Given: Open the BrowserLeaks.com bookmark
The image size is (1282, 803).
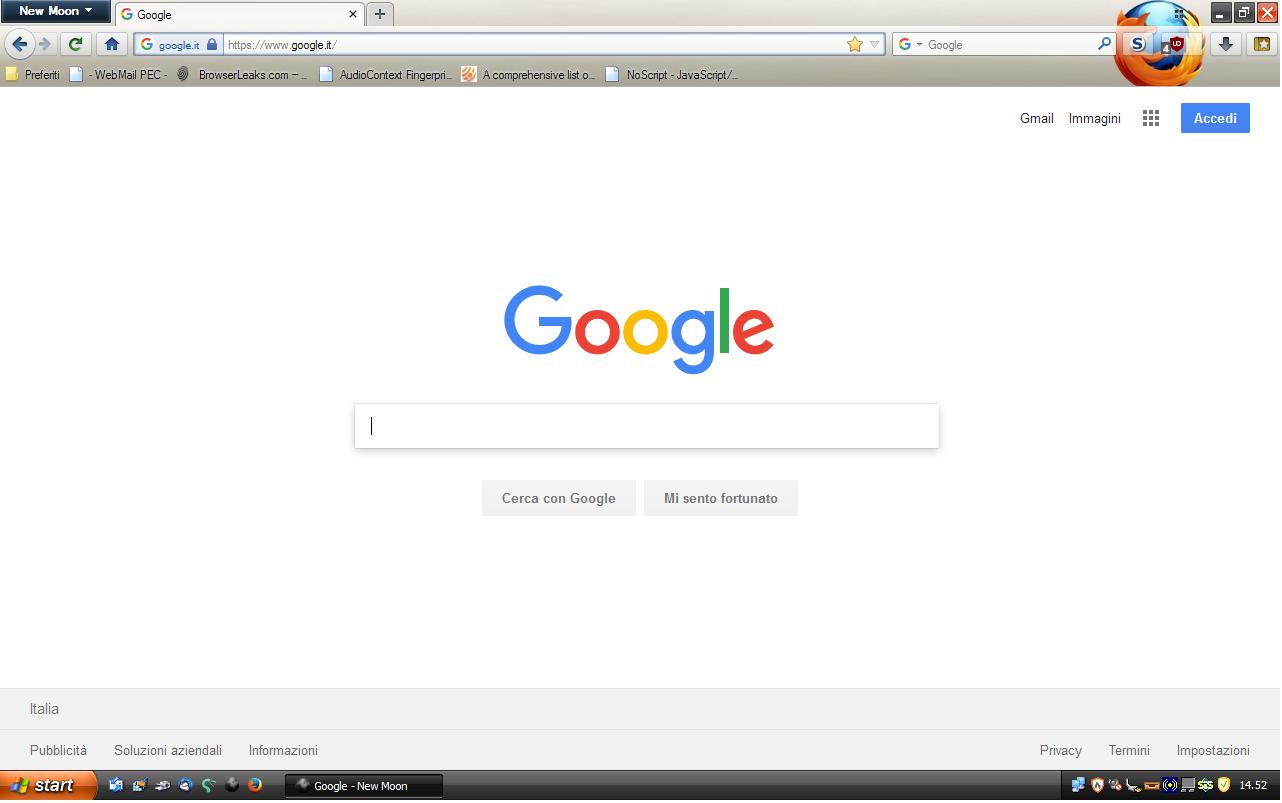Looking at the screenshot, I should 243,74.
